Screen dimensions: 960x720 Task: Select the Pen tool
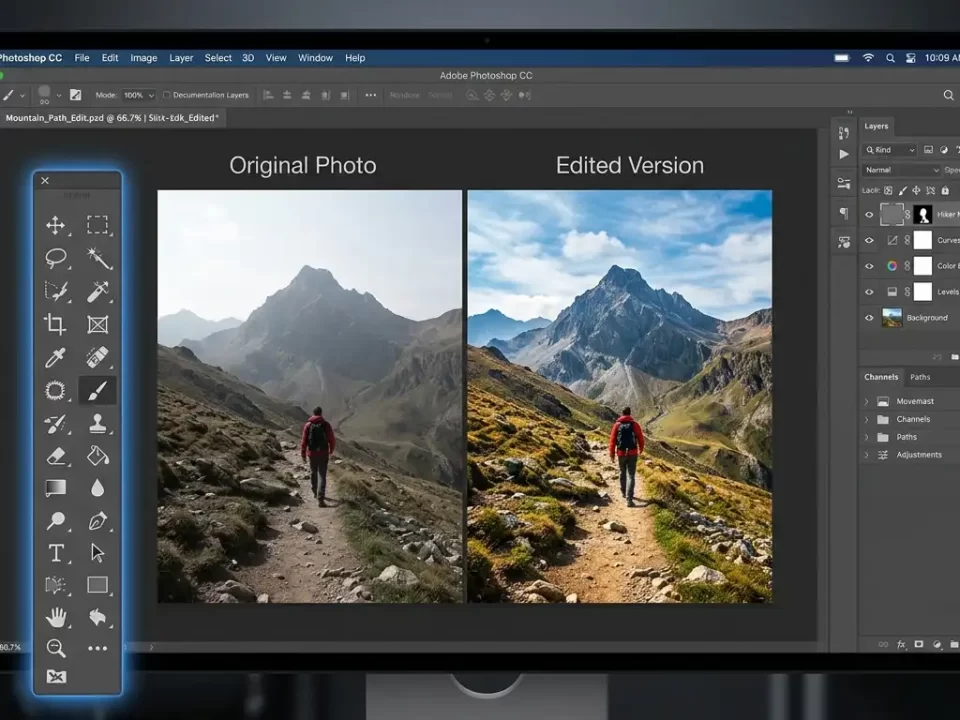coord(97,521)
